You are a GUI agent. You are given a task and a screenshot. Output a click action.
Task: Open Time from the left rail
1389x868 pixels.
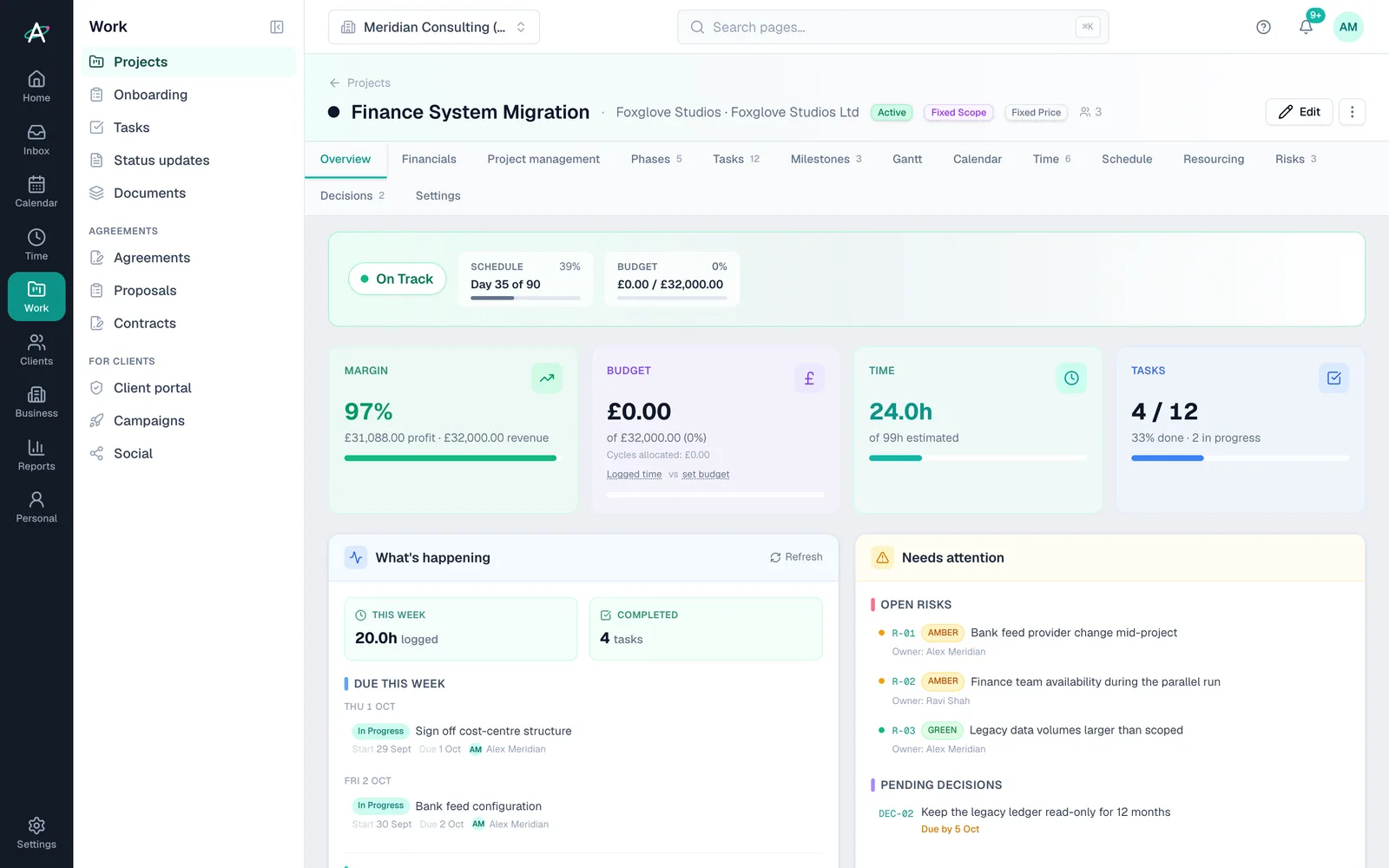36,245
